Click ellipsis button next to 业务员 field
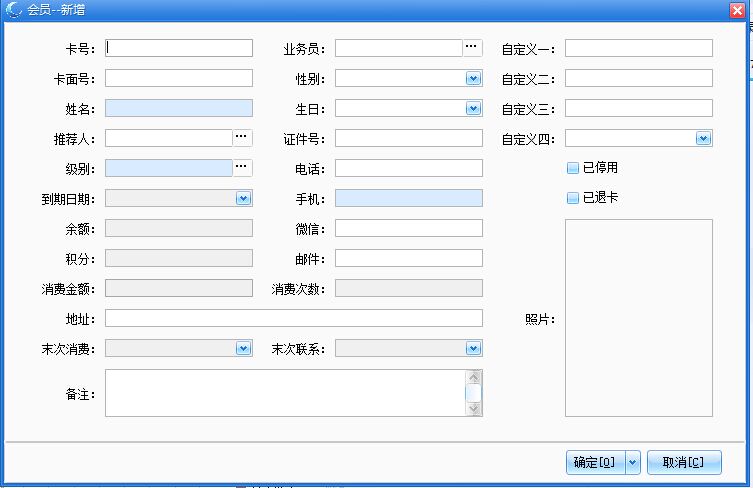The height and width of the screenshot is (488, 753). click(x=472, y=48)
